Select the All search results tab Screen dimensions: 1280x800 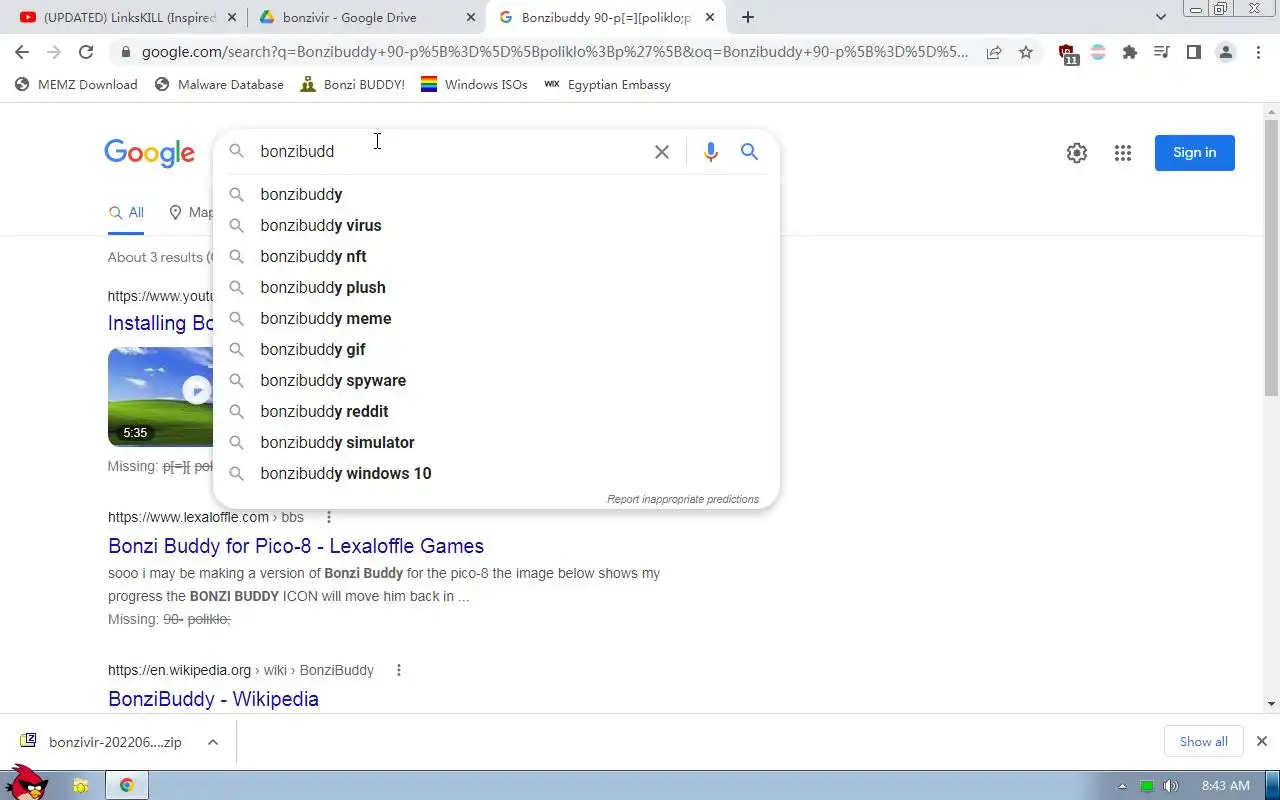(x=126, y=213)
